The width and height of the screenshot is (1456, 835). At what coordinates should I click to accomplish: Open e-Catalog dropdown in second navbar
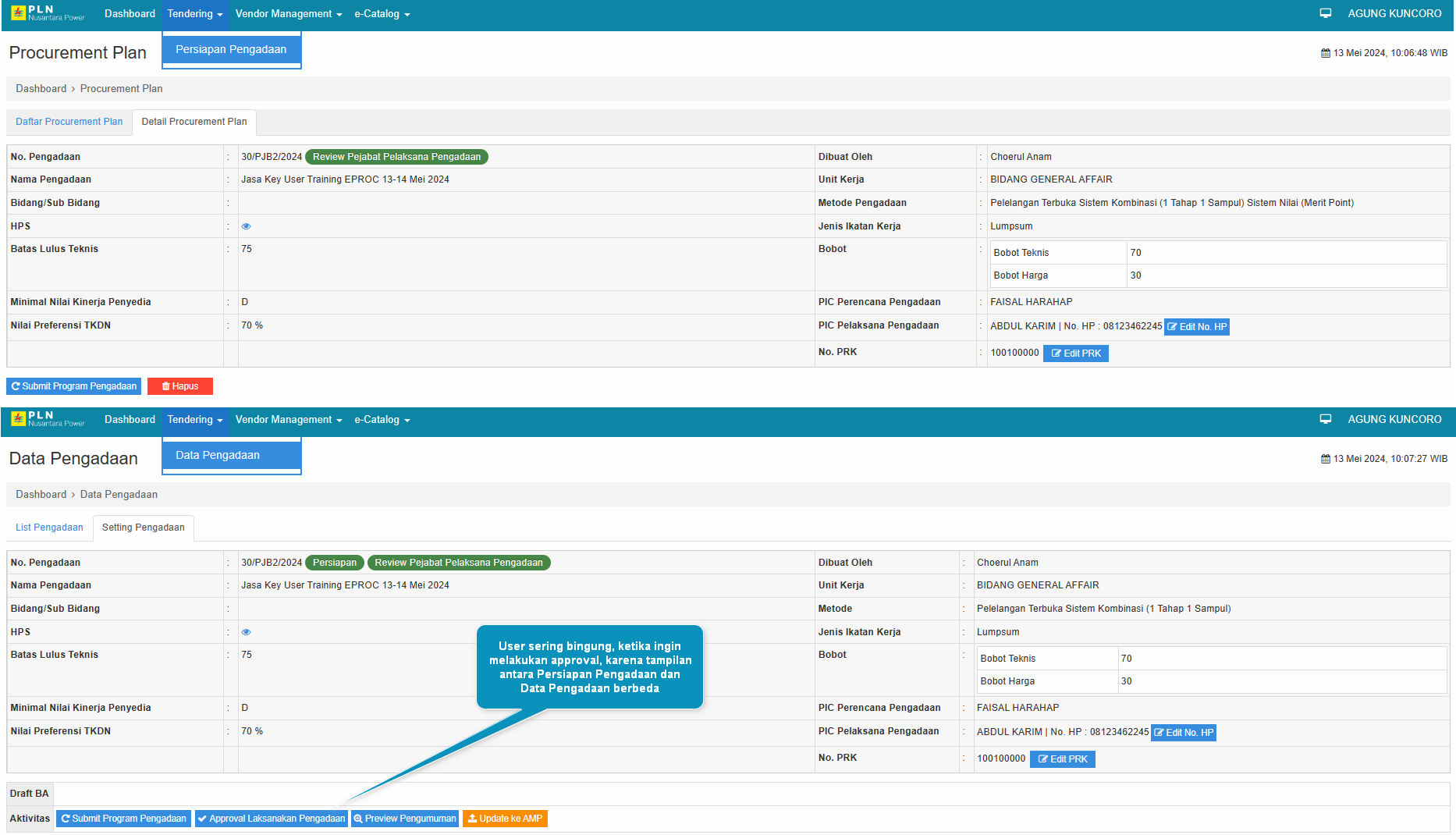(382, 420)
